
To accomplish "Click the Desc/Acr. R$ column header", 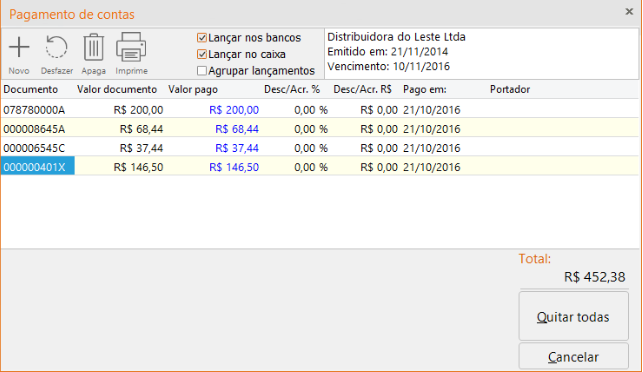I will pyautogui.click(x=363, y=89).
